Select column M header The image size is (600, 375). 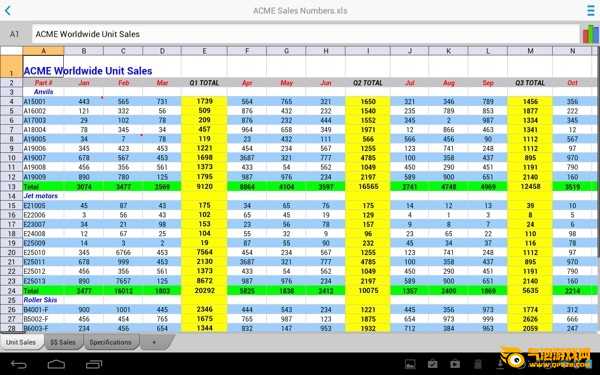[x=530, y=51]
